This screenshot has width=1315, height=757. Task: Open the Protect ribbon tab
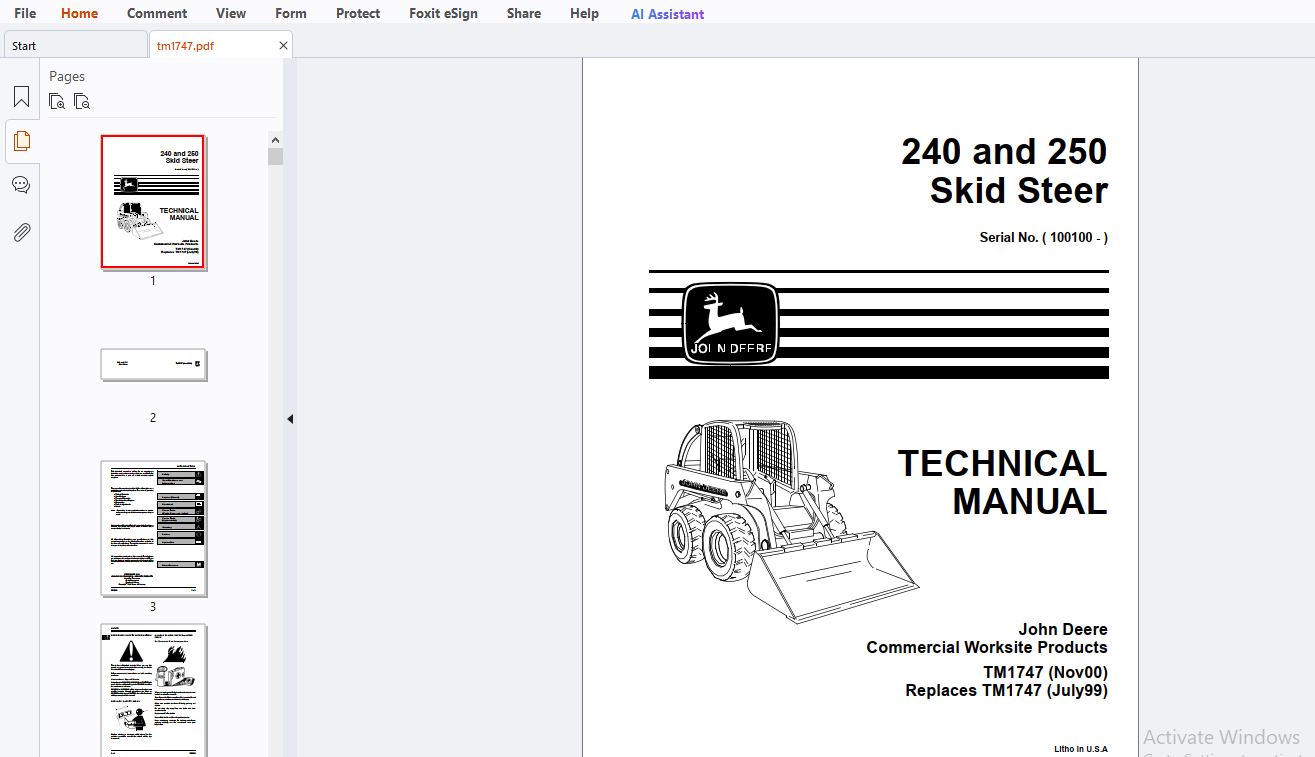[x=358, y=13]
